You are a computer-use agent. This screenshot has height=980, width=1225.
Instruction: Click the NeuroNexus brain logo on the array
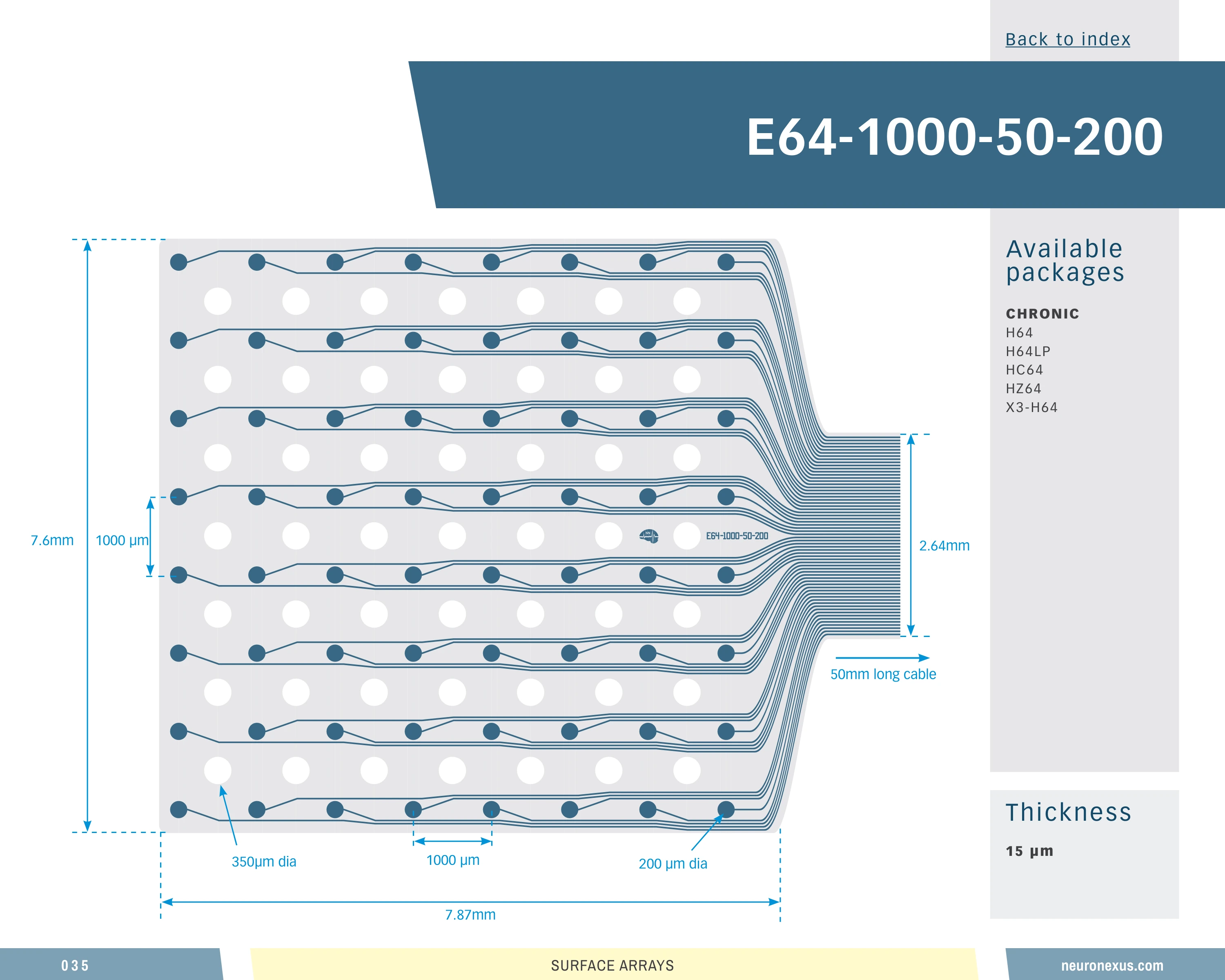[x=649, y=536]
